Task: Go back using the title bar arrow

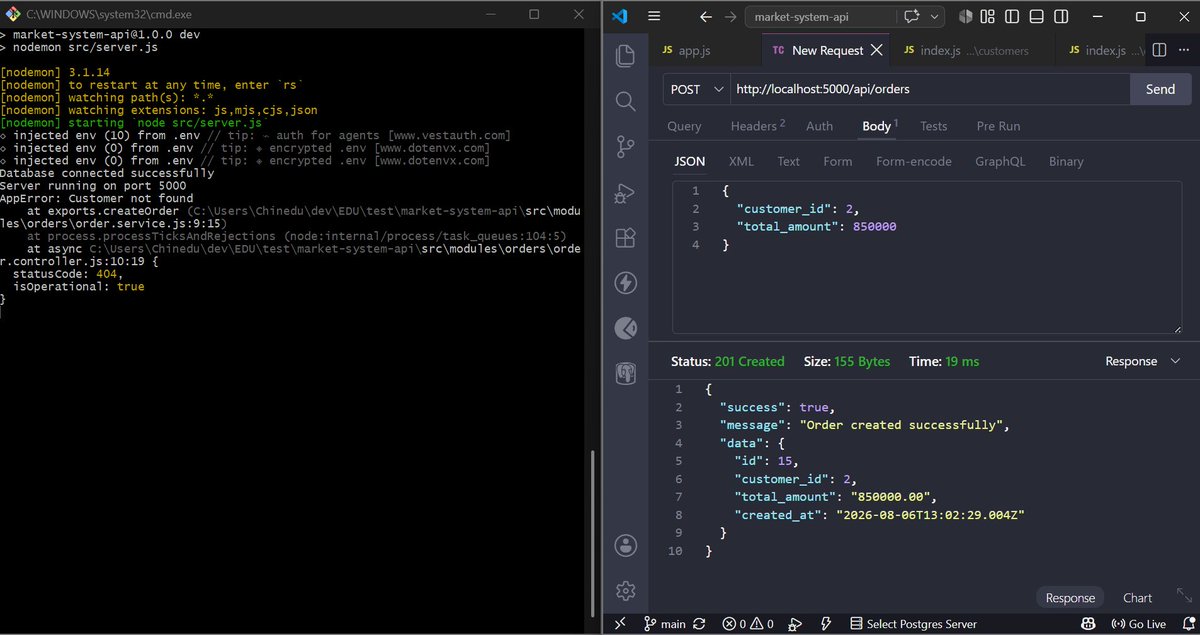Action: [706, 17]
